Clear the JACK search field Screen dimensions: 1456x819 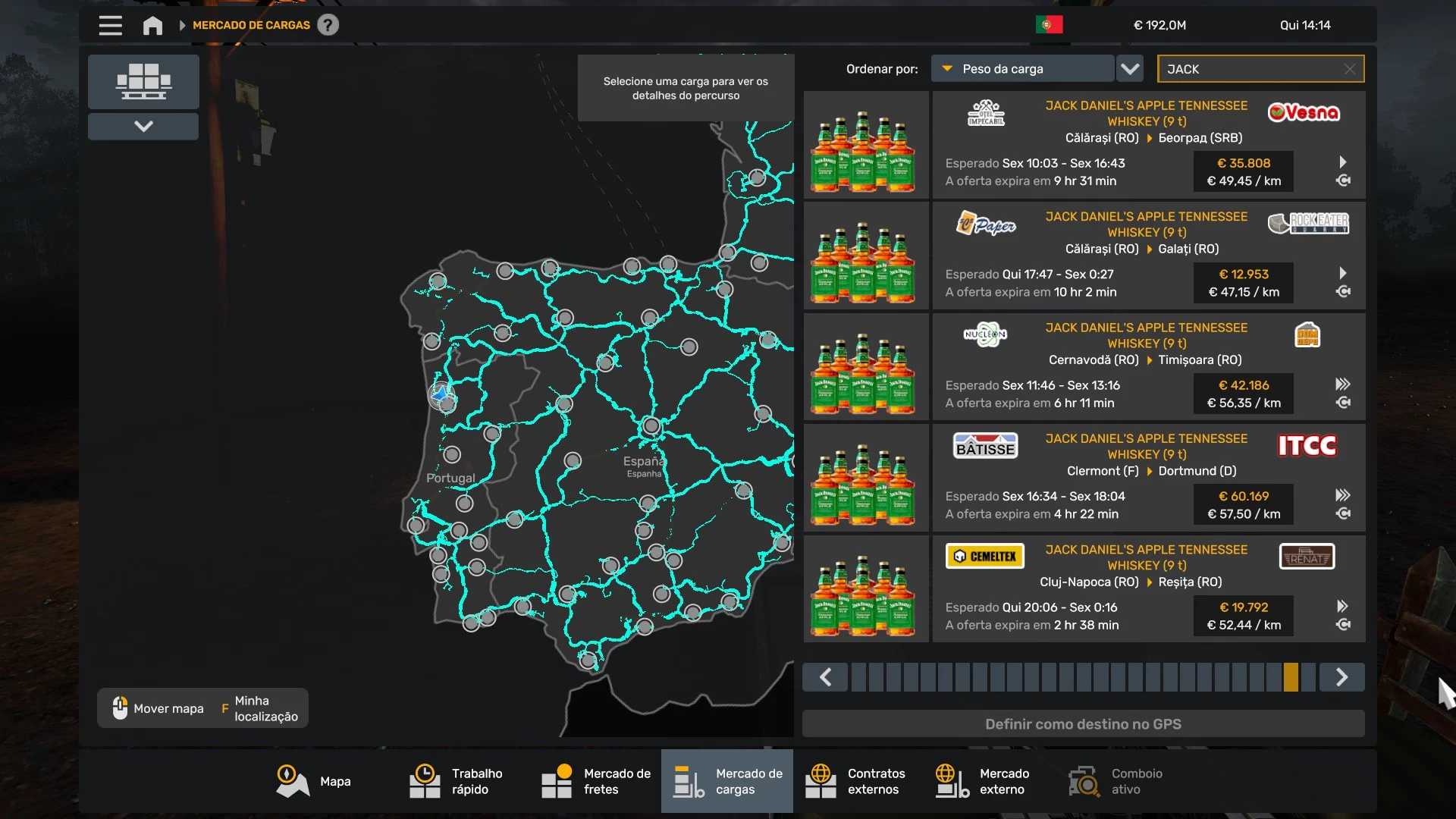[x=1349, y=69]
